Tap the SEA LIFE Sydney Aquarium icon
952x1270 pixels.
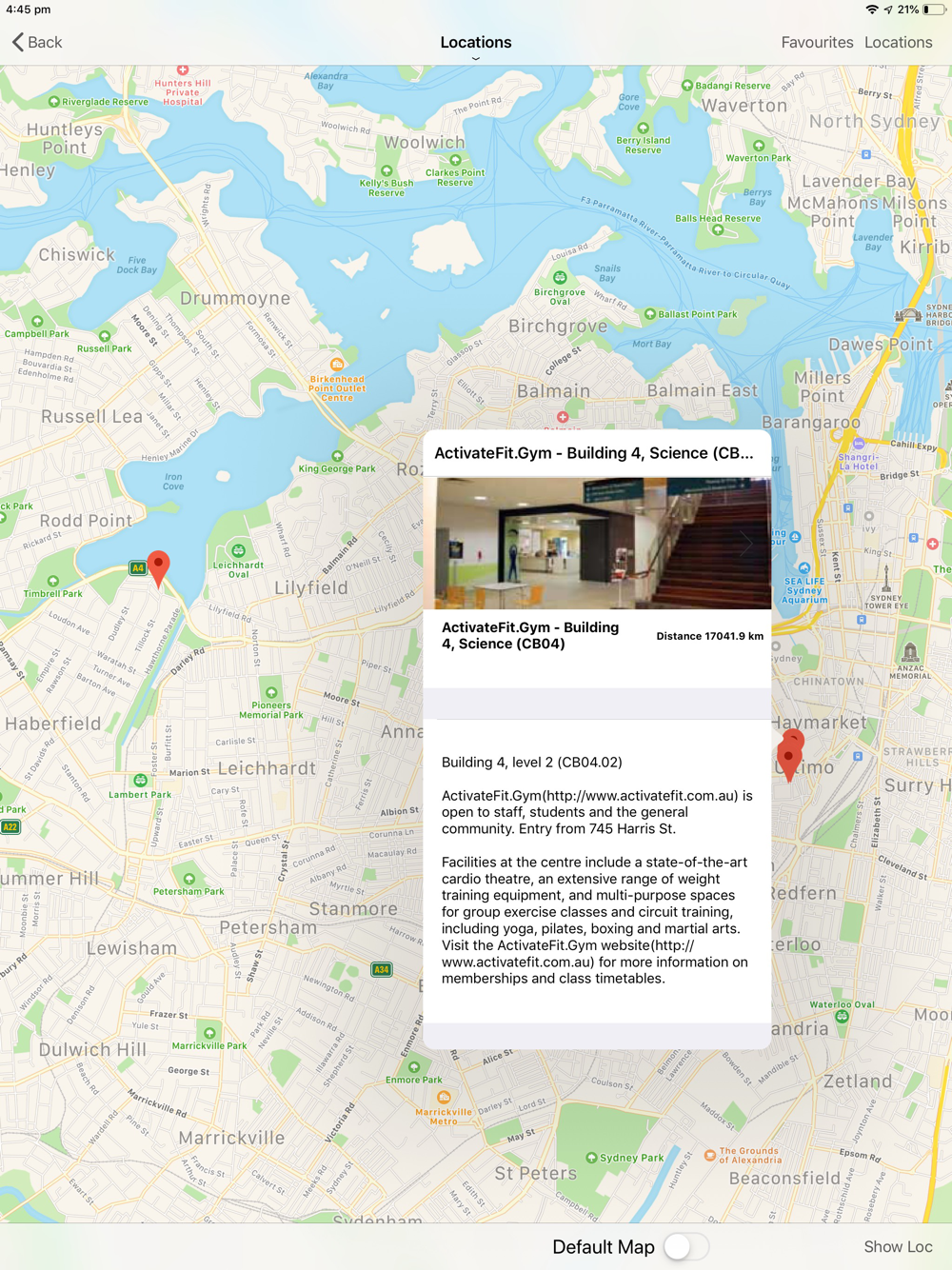[x=804, y=568]
